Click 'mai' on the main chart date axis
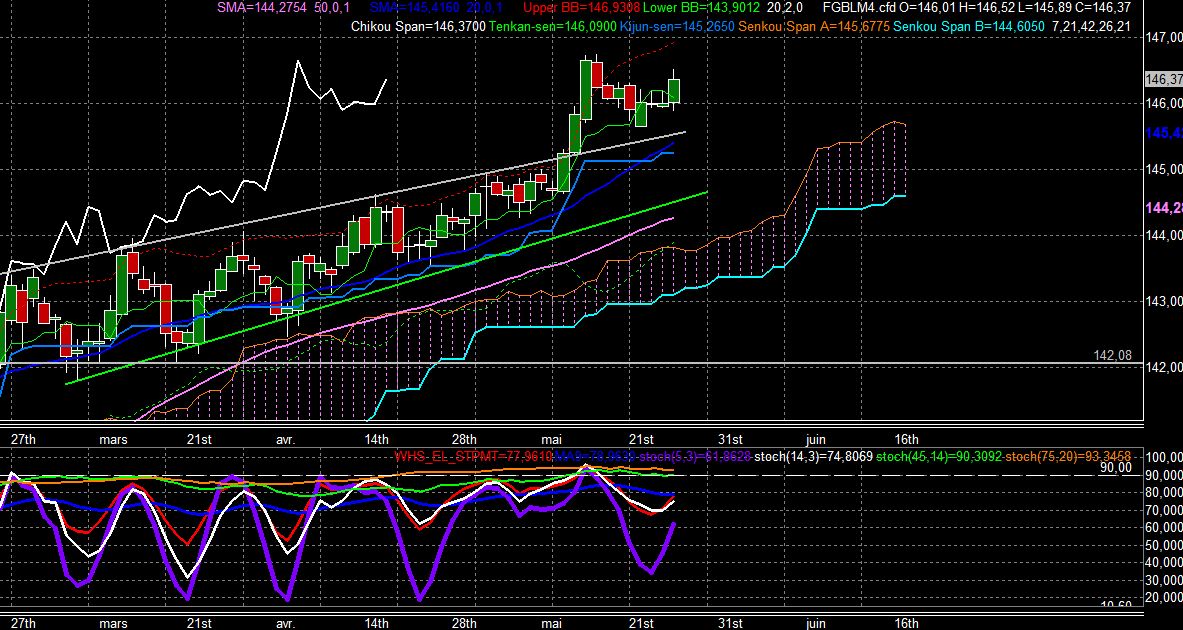 click(x=553, y=440)
